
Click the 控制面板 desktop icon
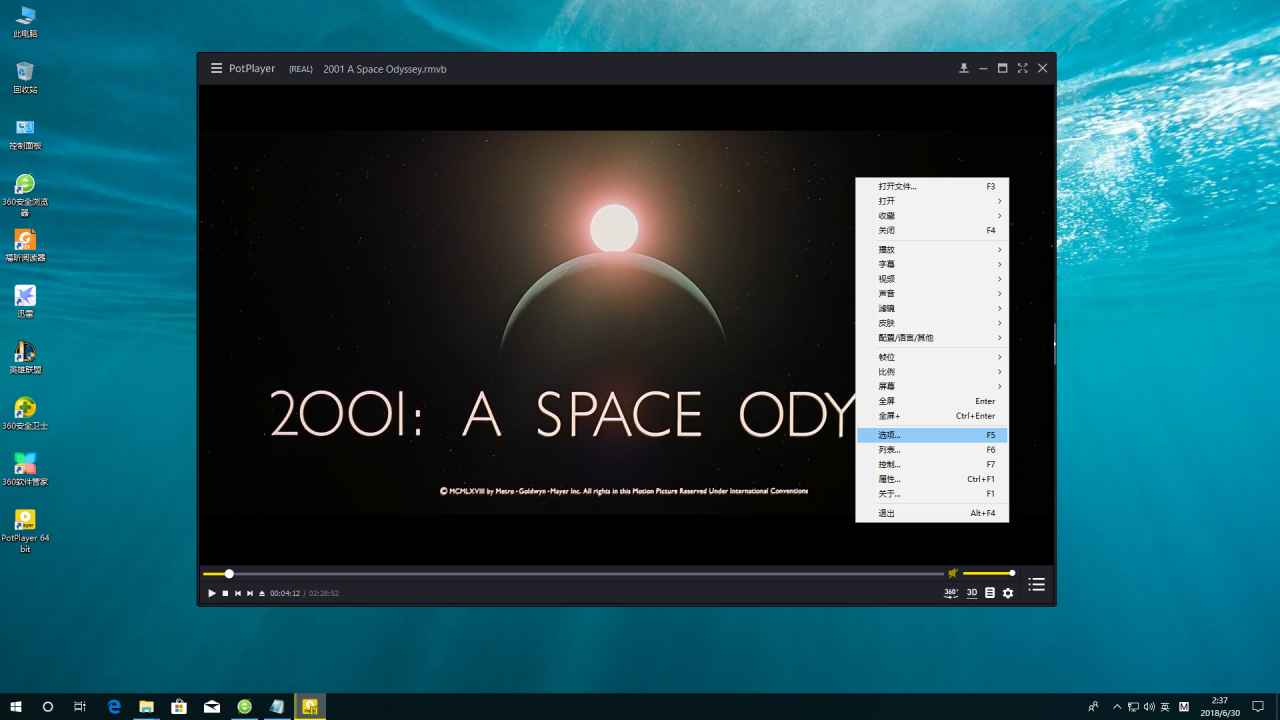pyautogui.click(x=25, y=133)
